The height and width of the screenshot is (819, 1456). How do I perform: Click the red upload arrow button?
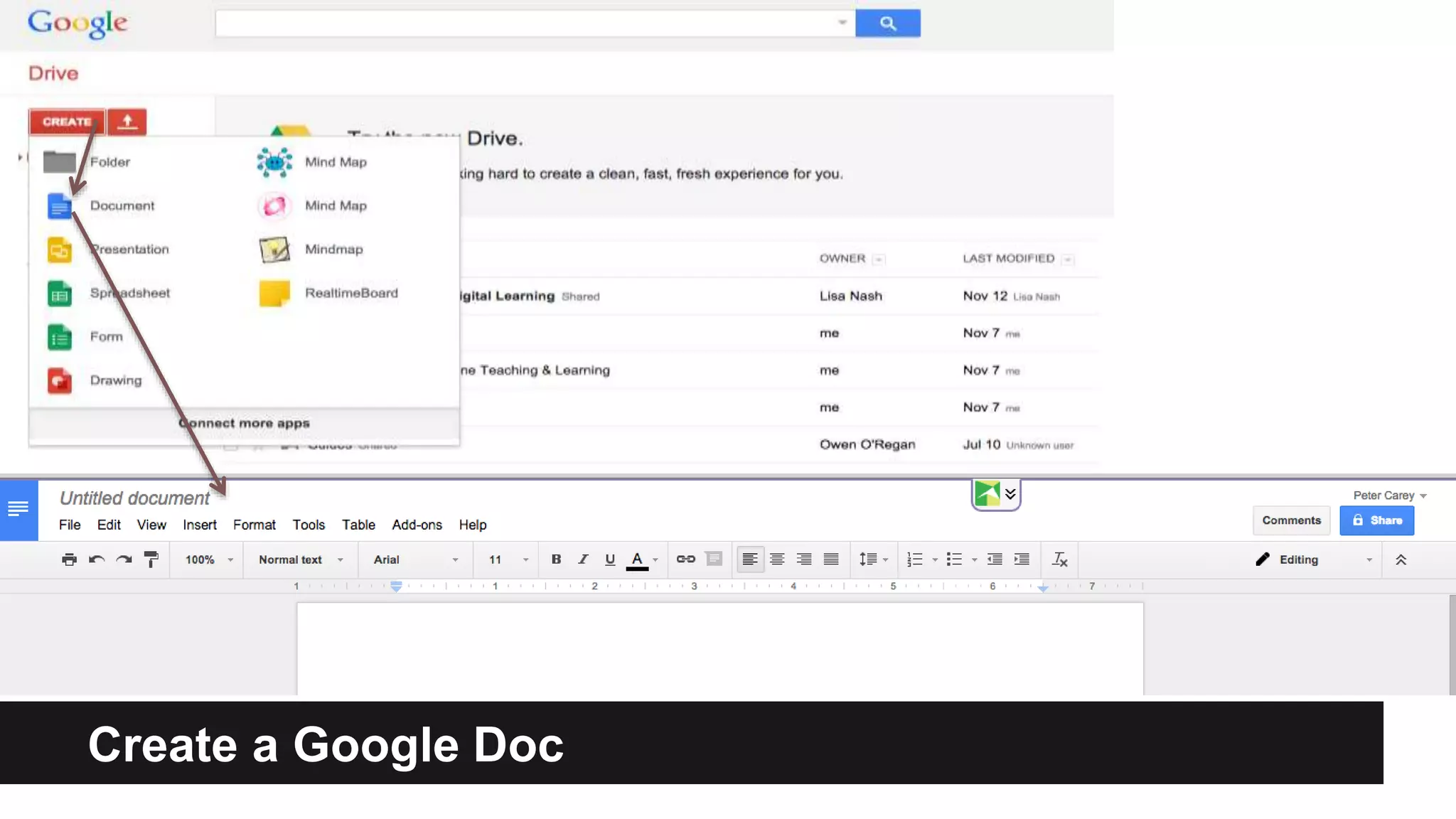pos(127,122)
